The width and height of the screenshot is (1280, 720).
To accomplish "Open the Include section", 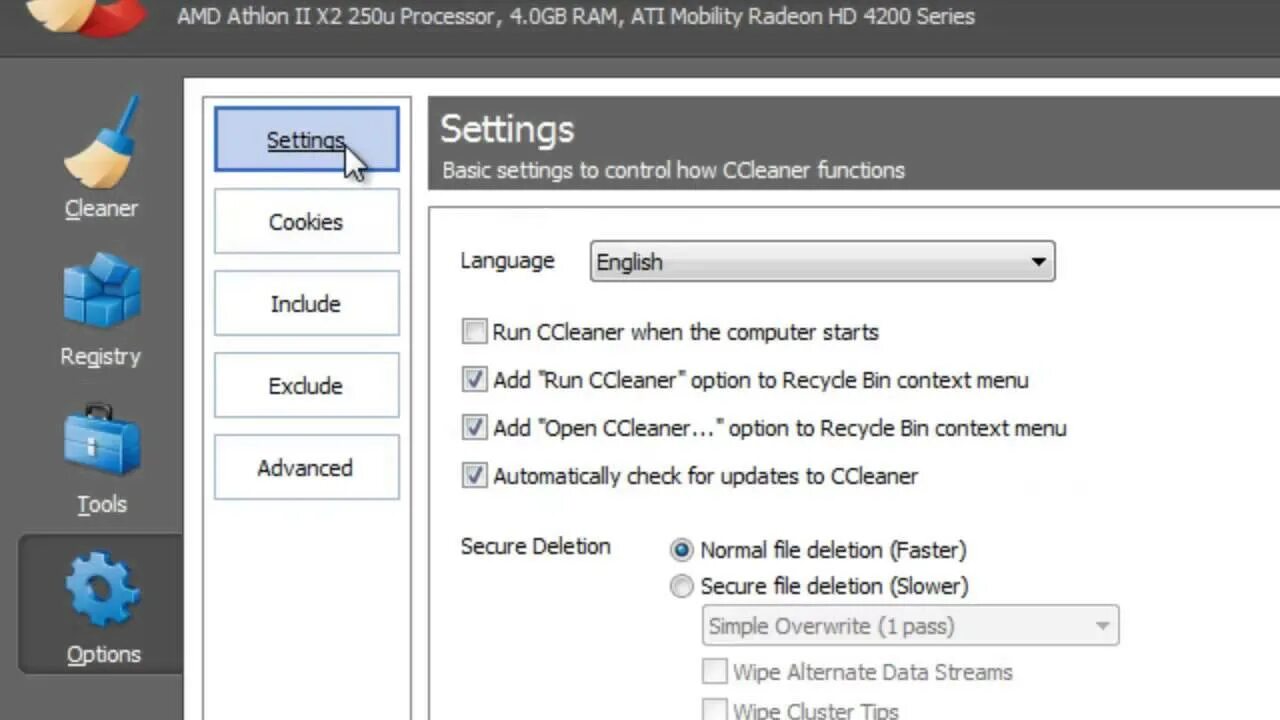I will click(306, 304).
